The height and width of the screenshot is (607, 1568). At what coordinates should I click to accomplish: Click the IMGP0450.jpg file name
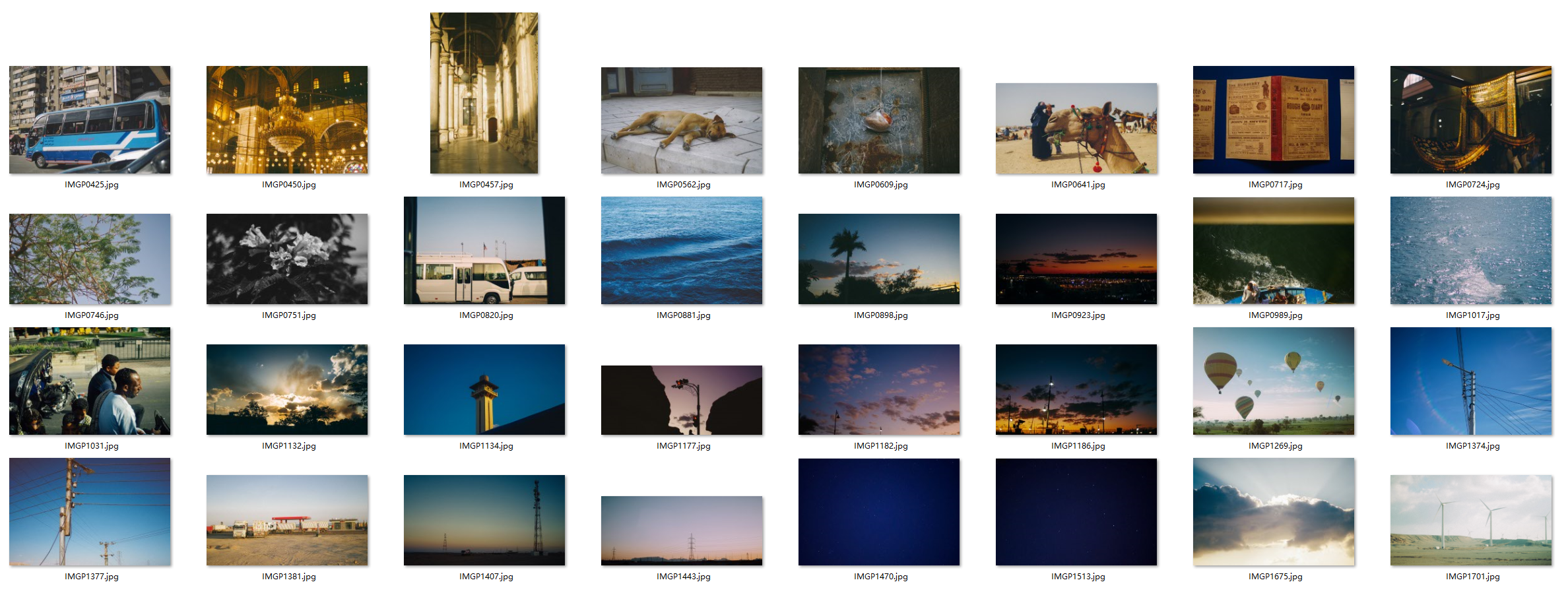tap(289, 185)
